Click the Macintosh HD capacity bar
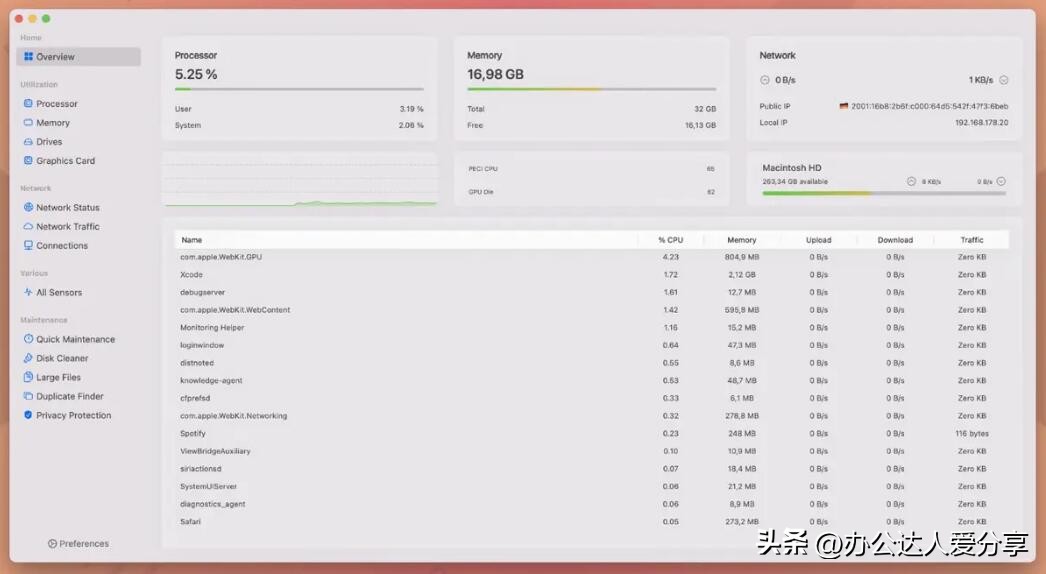The image size is (1046, 574). coord(884,194)
